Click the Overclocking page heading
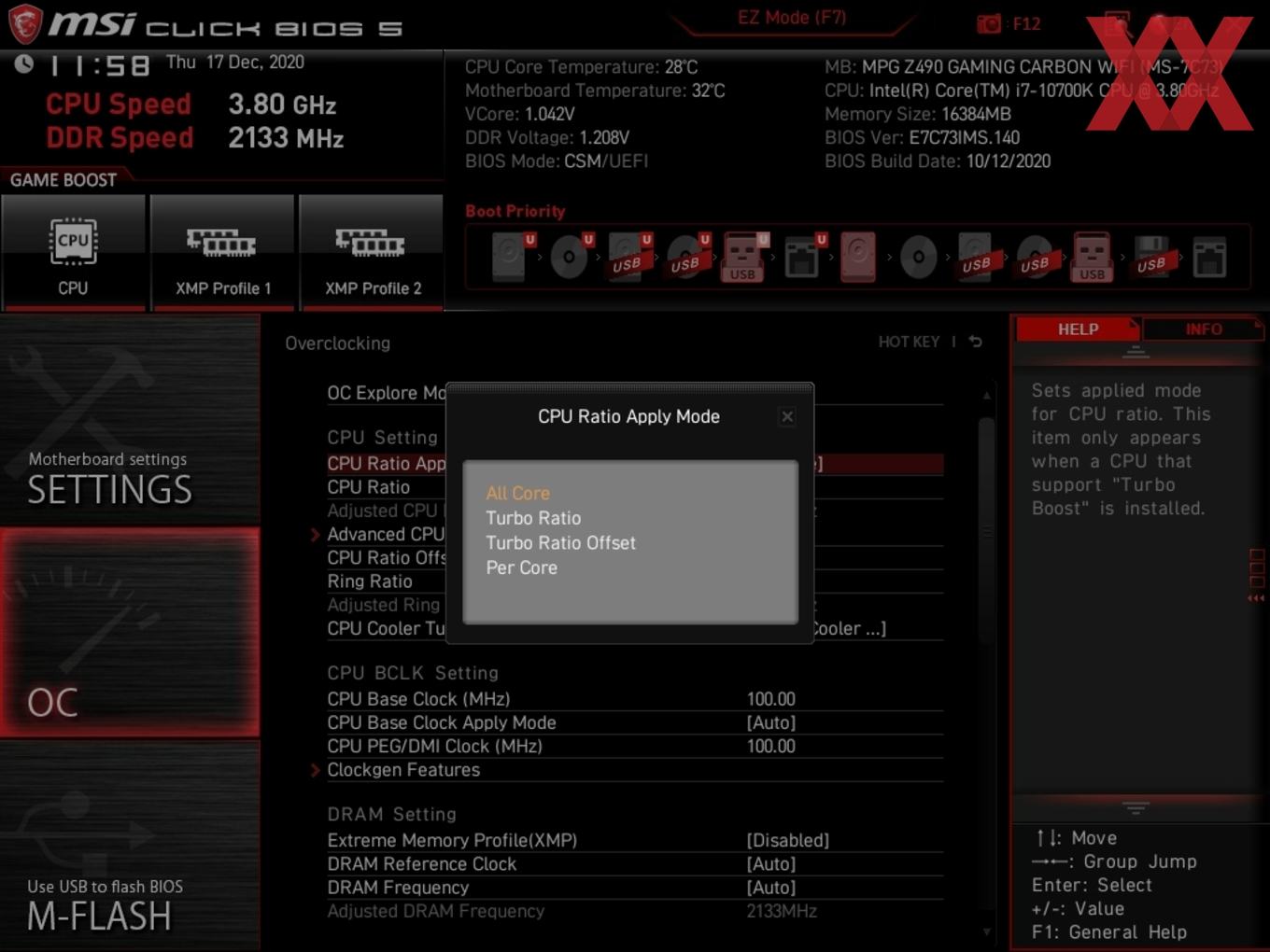This screenshot has width=1270, height=952. pyautogui.click(x=338, y=343)
